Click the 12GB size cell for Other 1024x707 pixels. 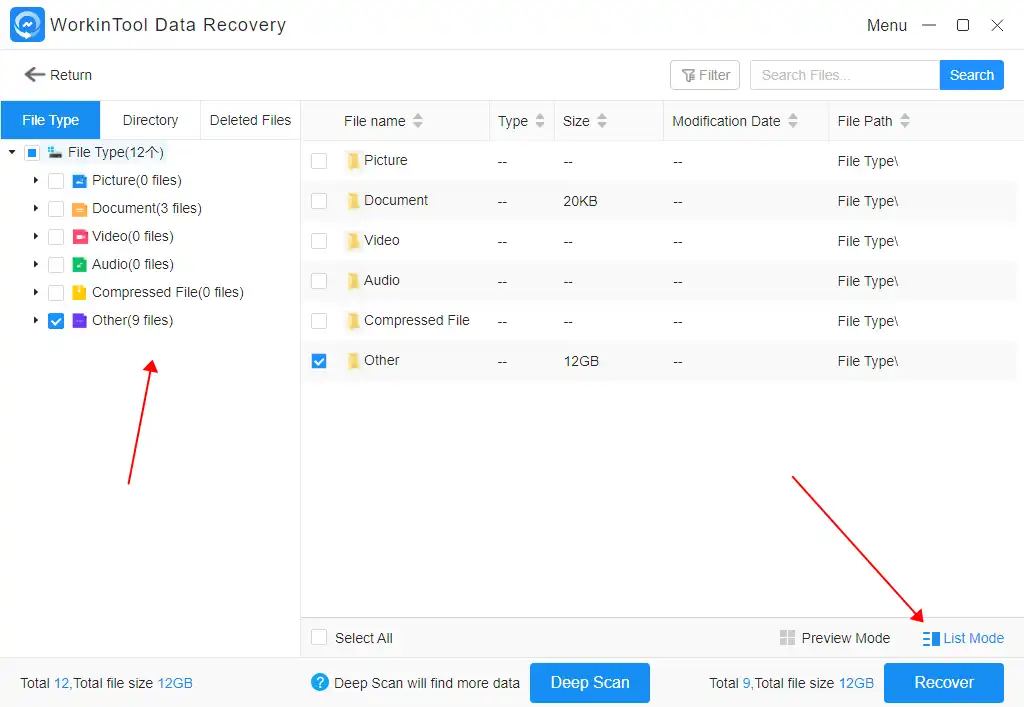(581, 361)
